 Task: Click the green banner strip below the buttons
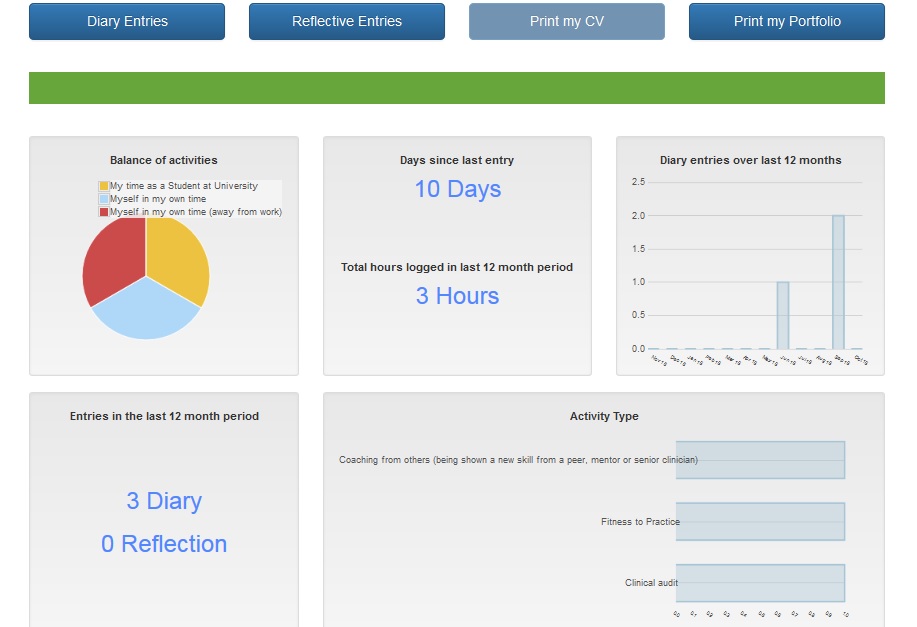[x=457, y=88]
